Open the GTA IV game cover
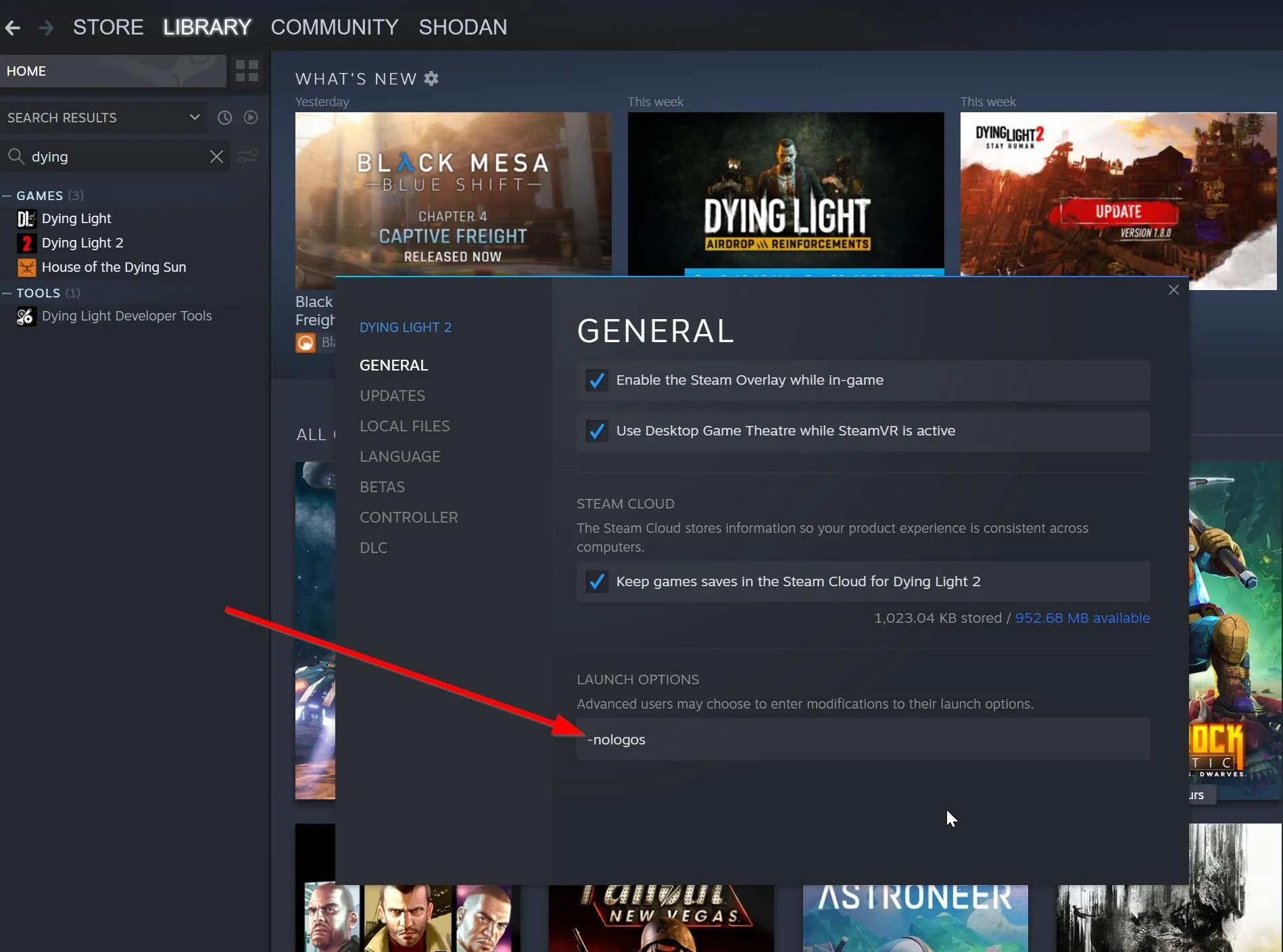The height and width of the screenshot is (952, 1283). (408, 918)
